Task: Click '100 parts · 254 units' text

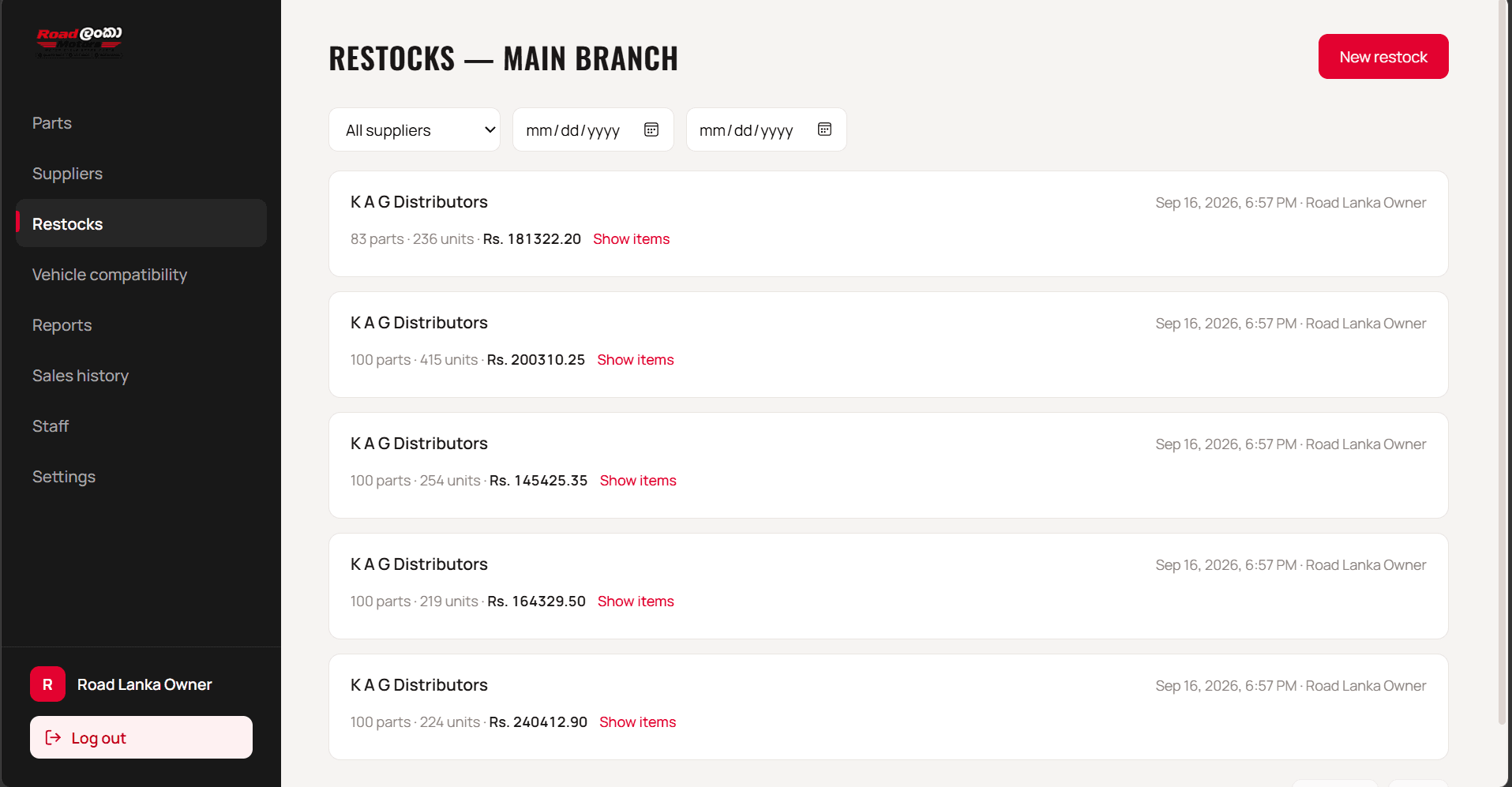Action: (x=415, y=481)
